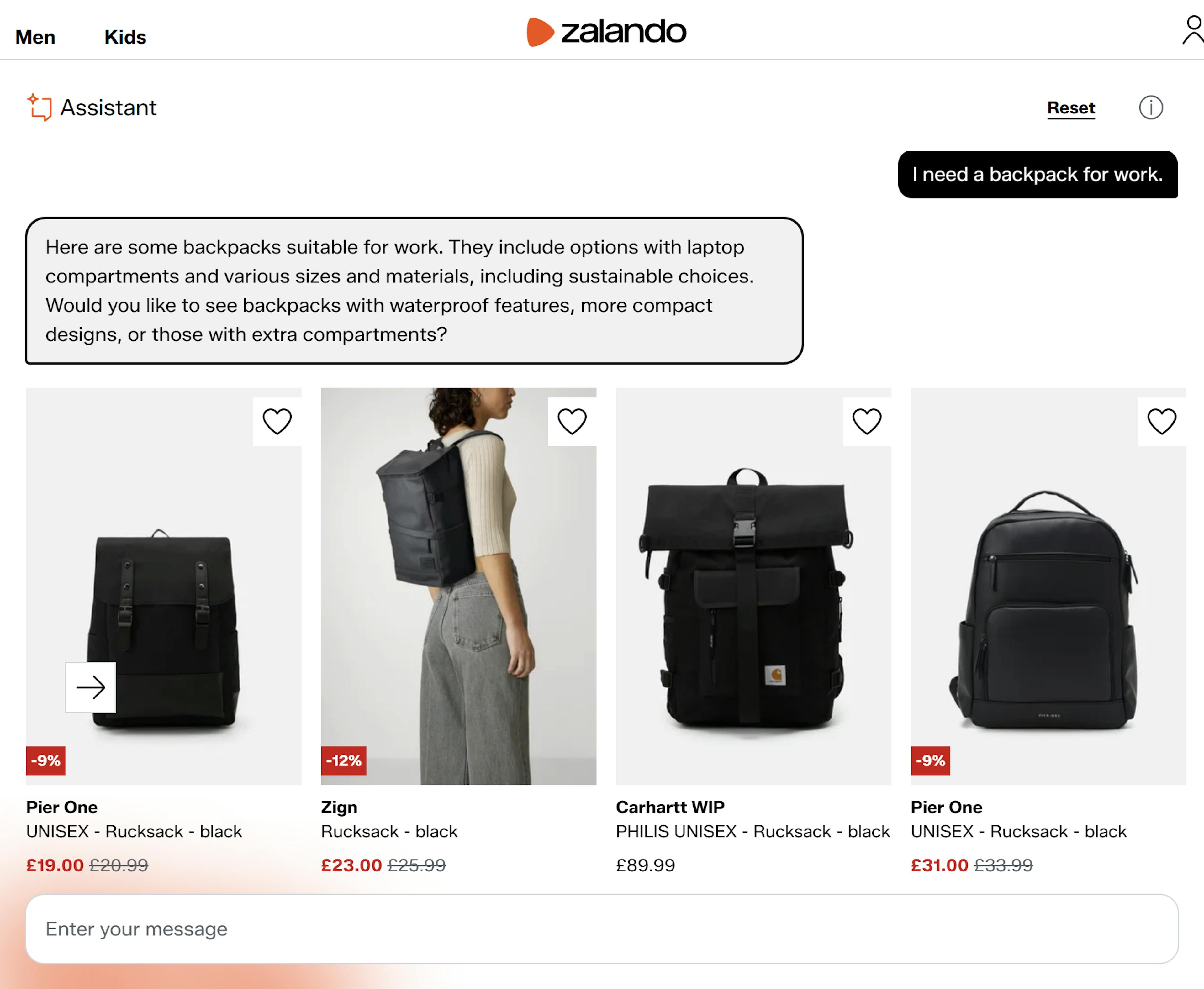The height and width of the screenshot is (989, 1204).
Task: Save the £31.00 Pier One rucksack to wishlist
Action: (x=1161, y=422)
